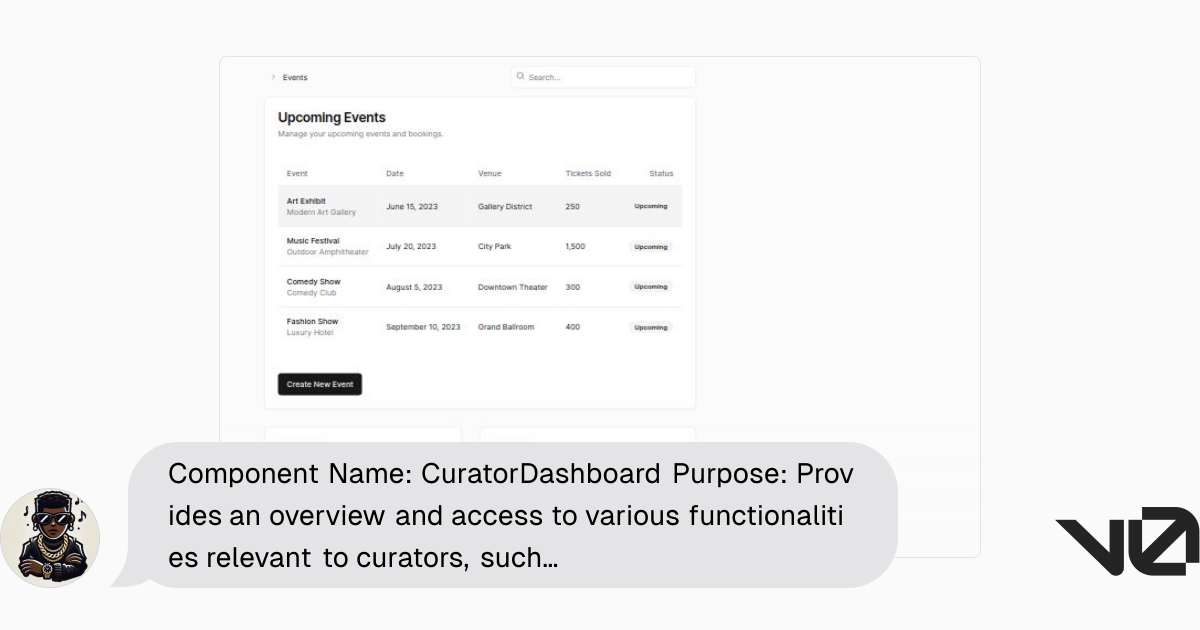This screenshot has width=1200, height=630.
Task: Click the September 10, 2023 date cell
Action: 424,327
